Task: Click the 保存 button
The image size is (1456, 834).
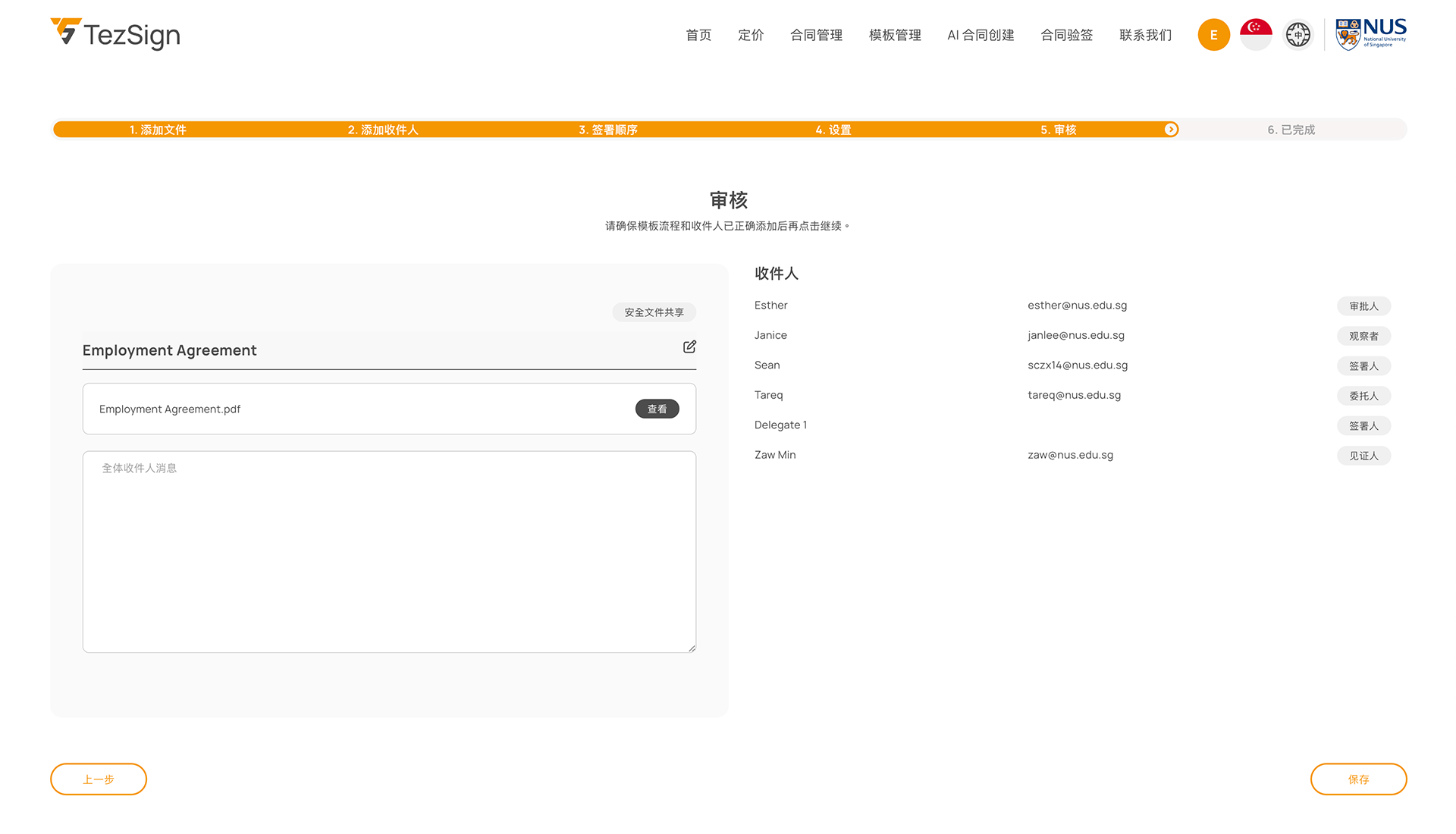Action: (x=1358, y=779)
